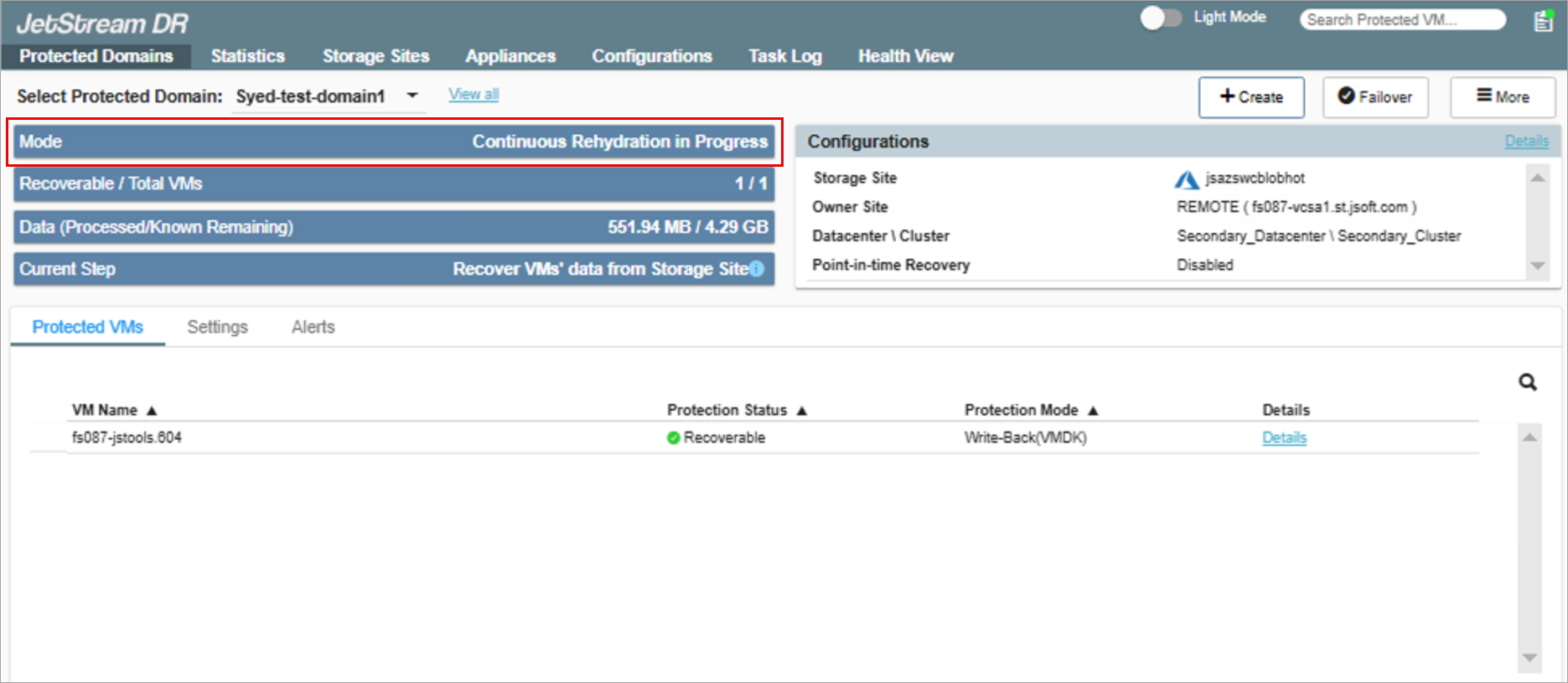Go to the Health View tab
This screenshot has width=1568, height=683.
click(905, 56)
